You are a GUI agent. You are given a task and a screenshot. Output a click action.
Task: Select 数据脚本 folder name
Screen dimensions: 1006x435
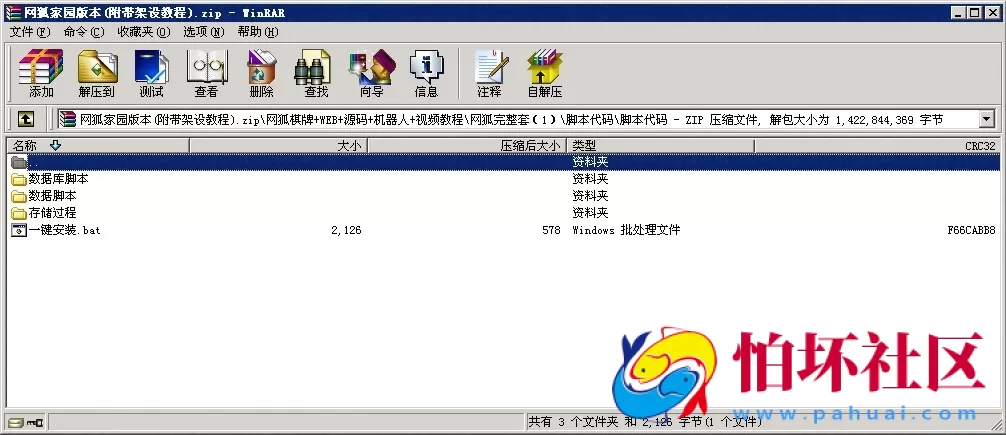point(53,196)
